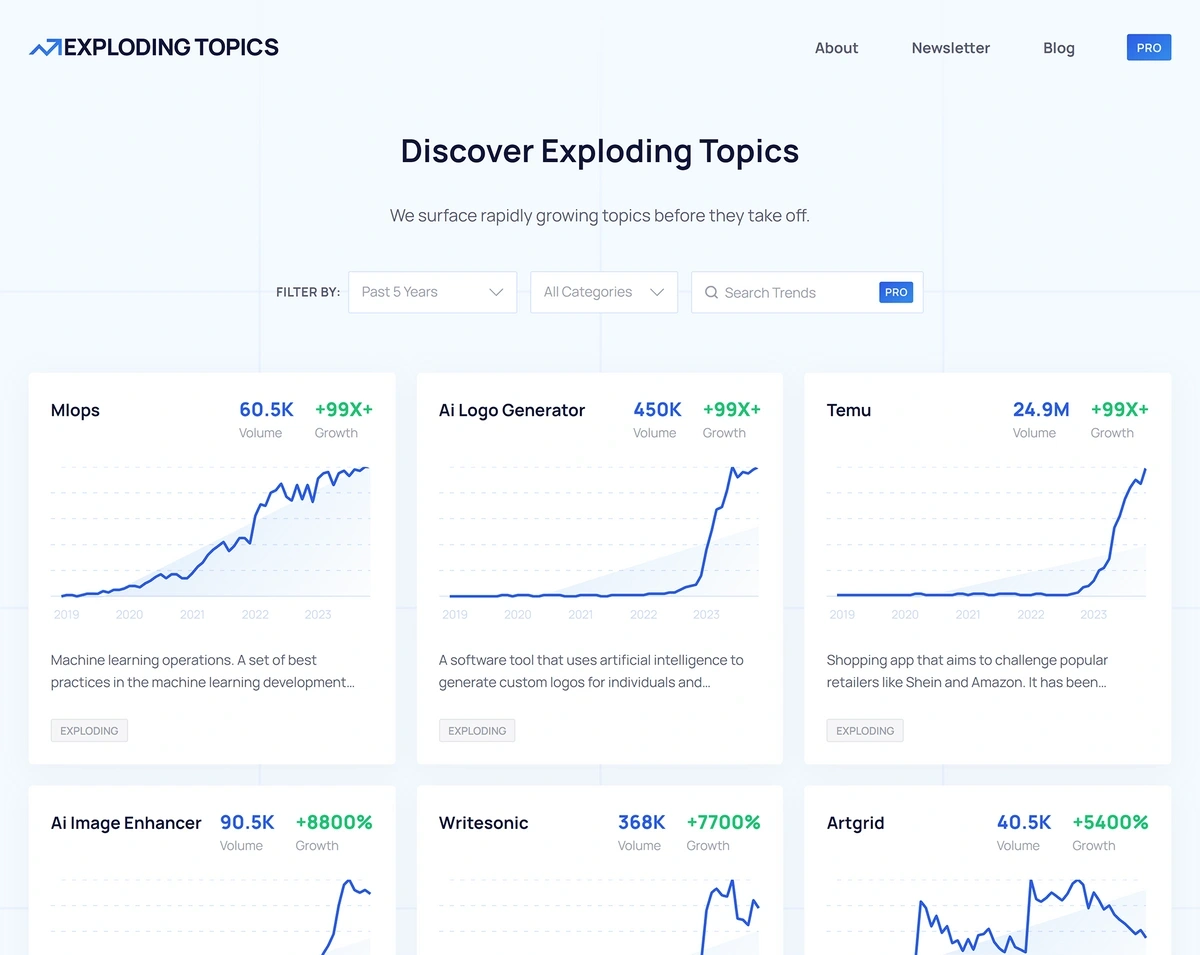Open the Writesonic topic title
This screenshot has height=955, width=1200.
[483, 823]
